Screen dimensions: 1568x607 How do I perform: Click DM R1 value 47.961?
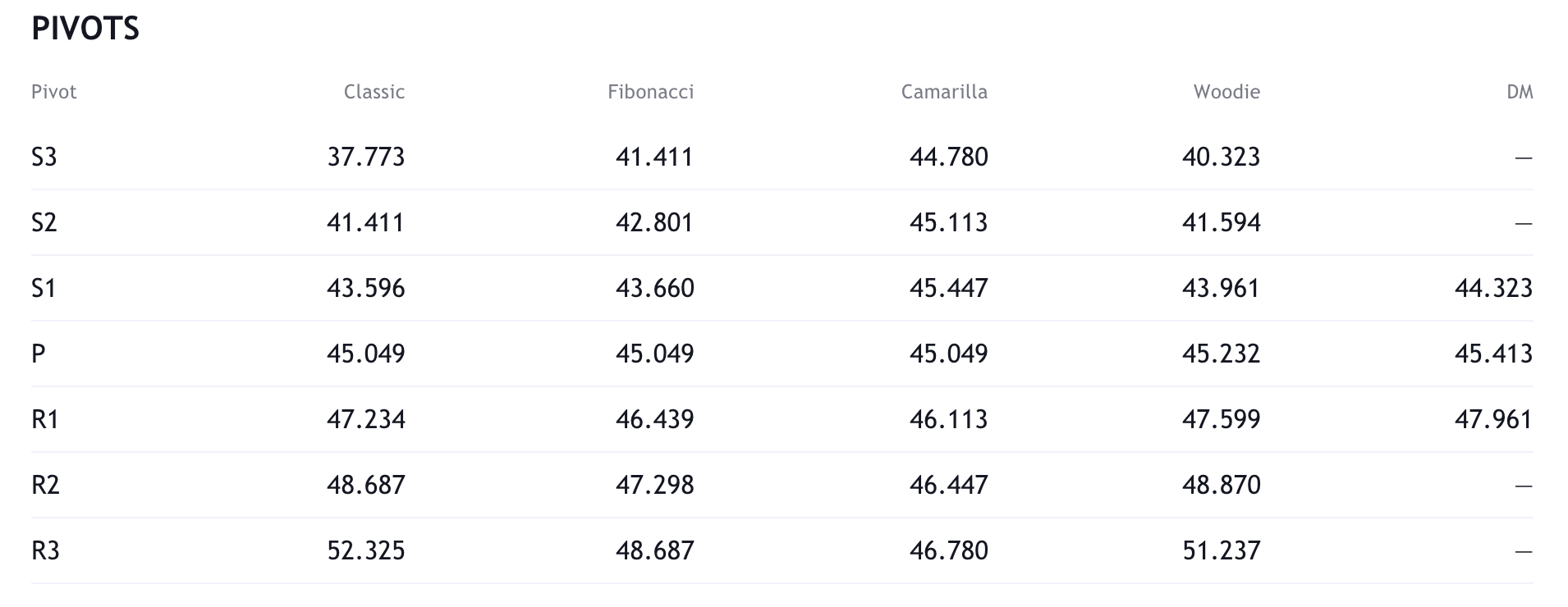(x=1493, y=419)
